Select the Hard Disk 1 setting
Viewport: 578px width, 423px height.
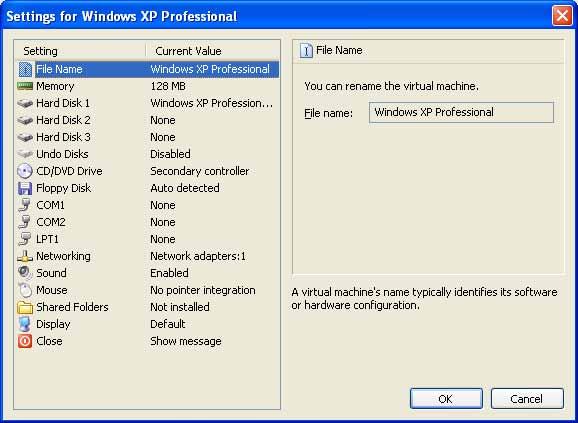63,103
